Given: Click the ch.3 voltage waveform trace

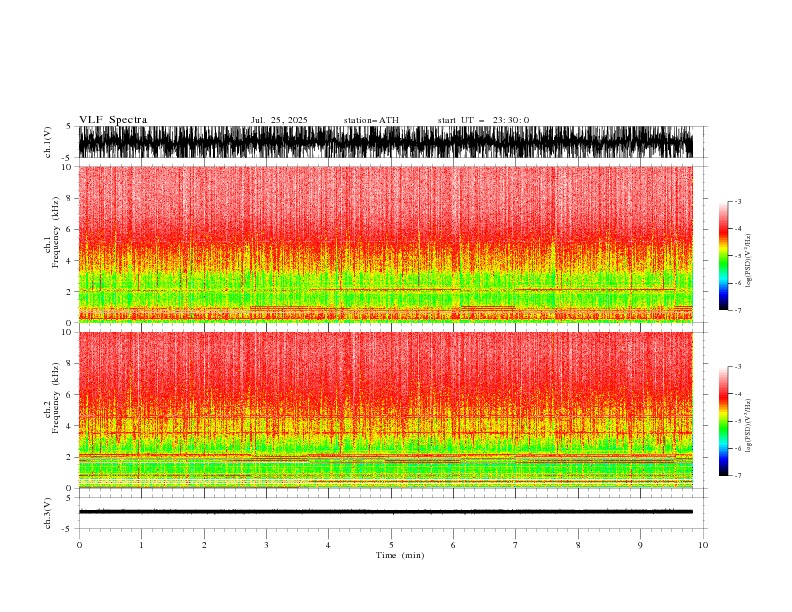Looking at the screenshot, I should [x=386, y=512].
